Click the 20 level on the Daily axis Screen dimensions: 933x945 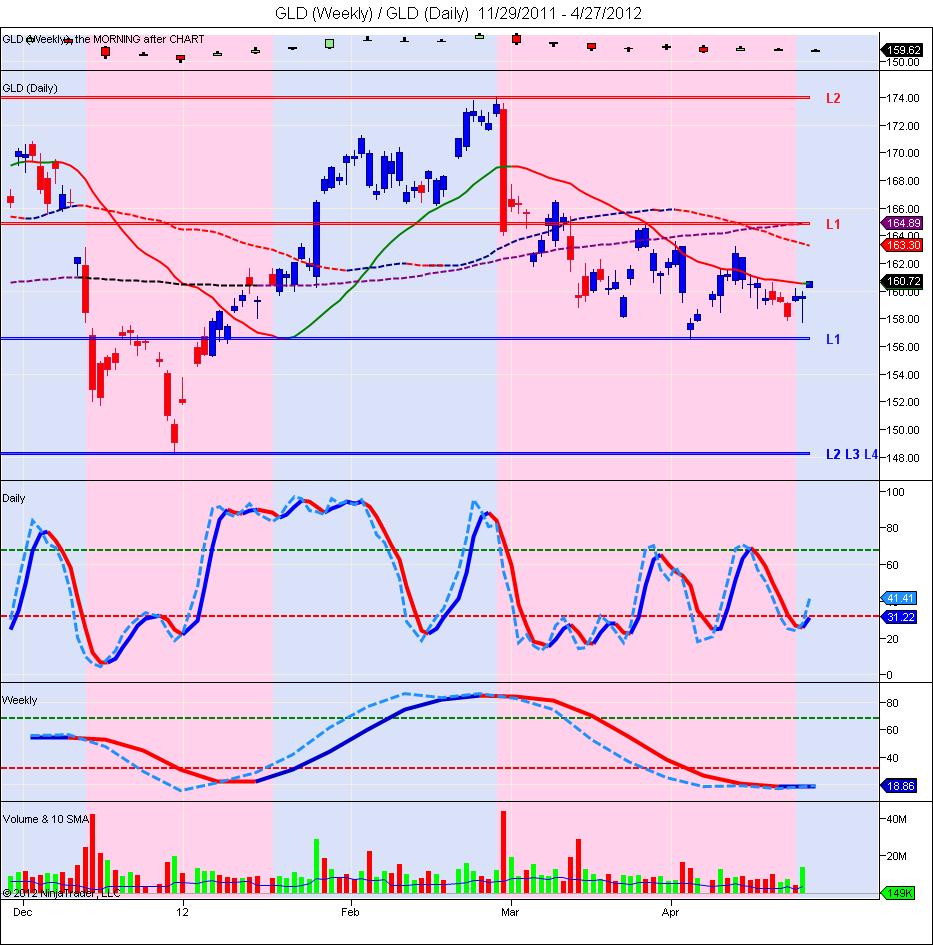point(893,639)
